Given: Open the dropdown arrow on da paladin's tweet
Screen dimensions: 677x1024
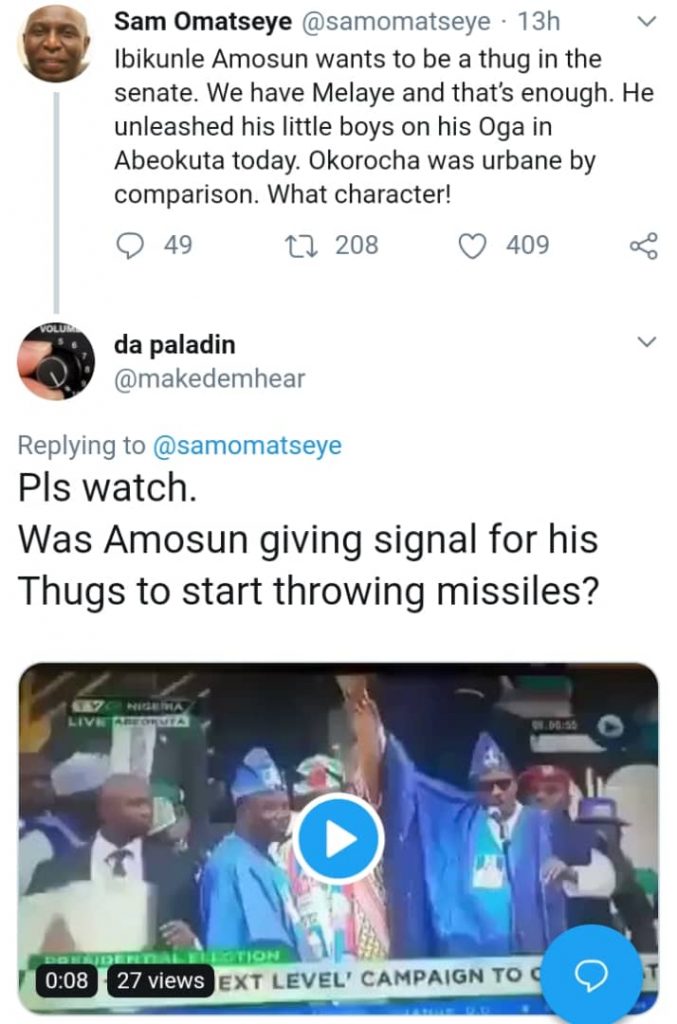Looking at the screenshot, I should (x=646, y=343).
